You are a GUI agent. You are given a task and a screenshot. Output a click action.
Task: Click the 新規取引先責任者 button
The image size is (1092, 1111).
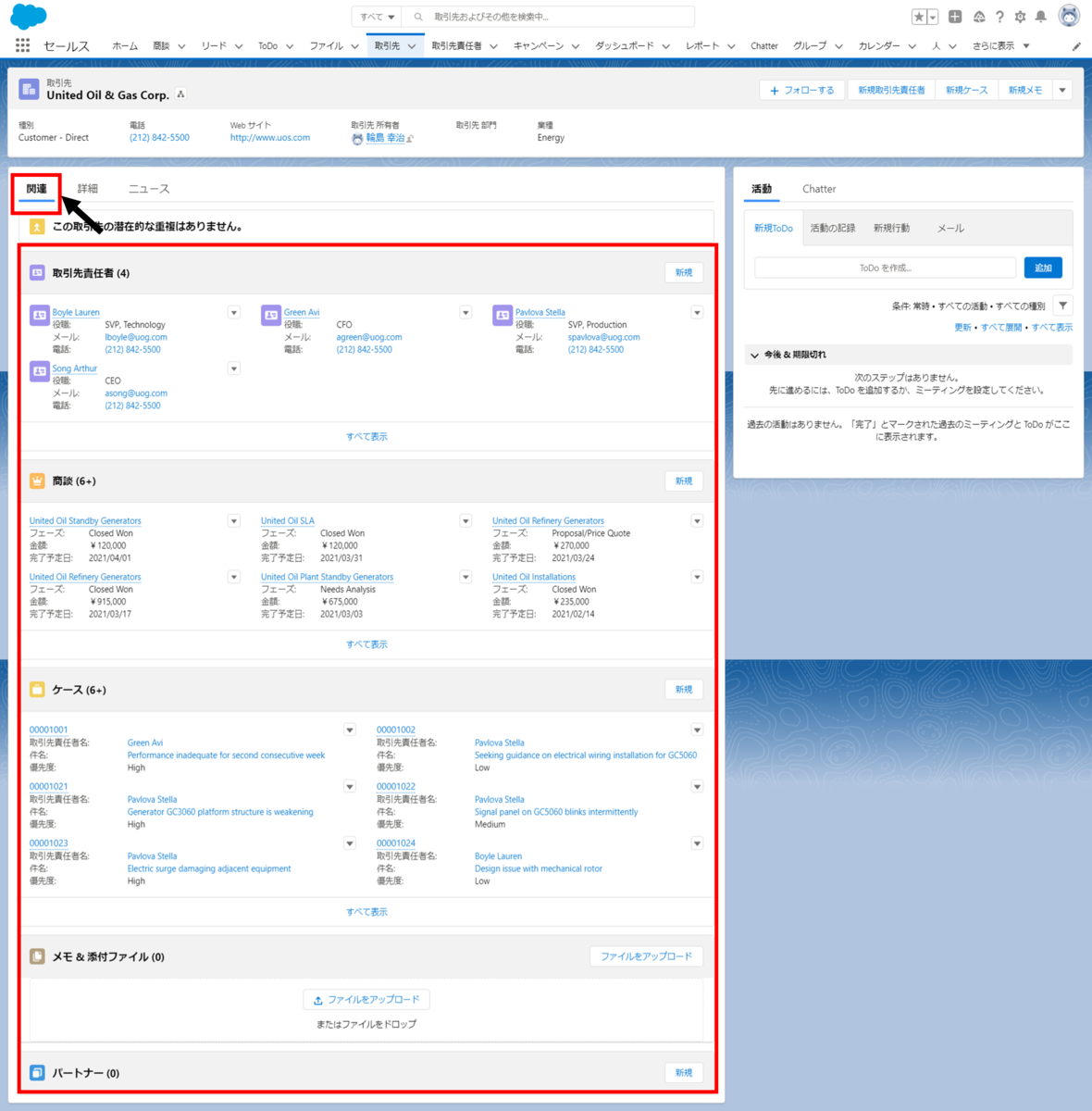point(891,90)
